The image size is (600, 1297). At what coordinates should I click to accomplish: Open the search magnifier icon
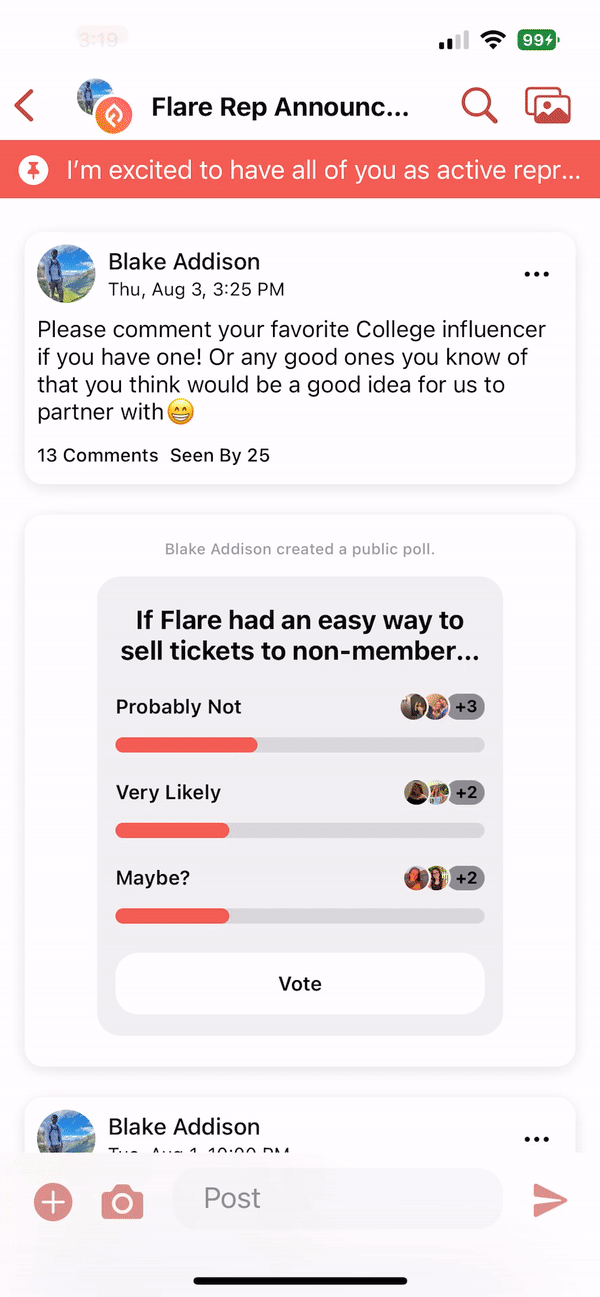click(x=479, y=106)
